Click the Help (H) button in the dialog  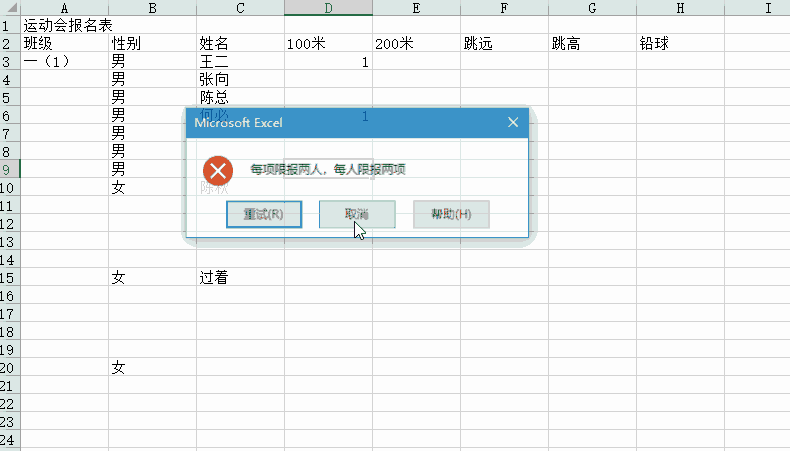451,214
